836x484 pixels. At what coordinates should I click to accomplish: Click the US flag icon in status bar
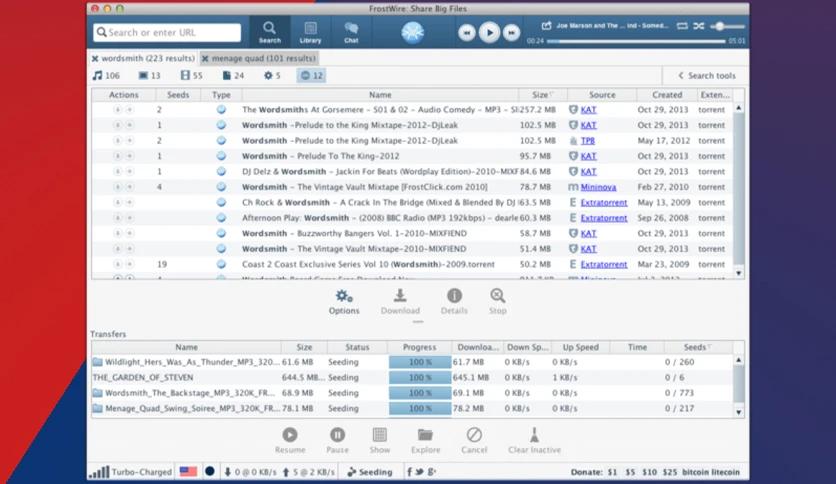(x=188, y=472)
